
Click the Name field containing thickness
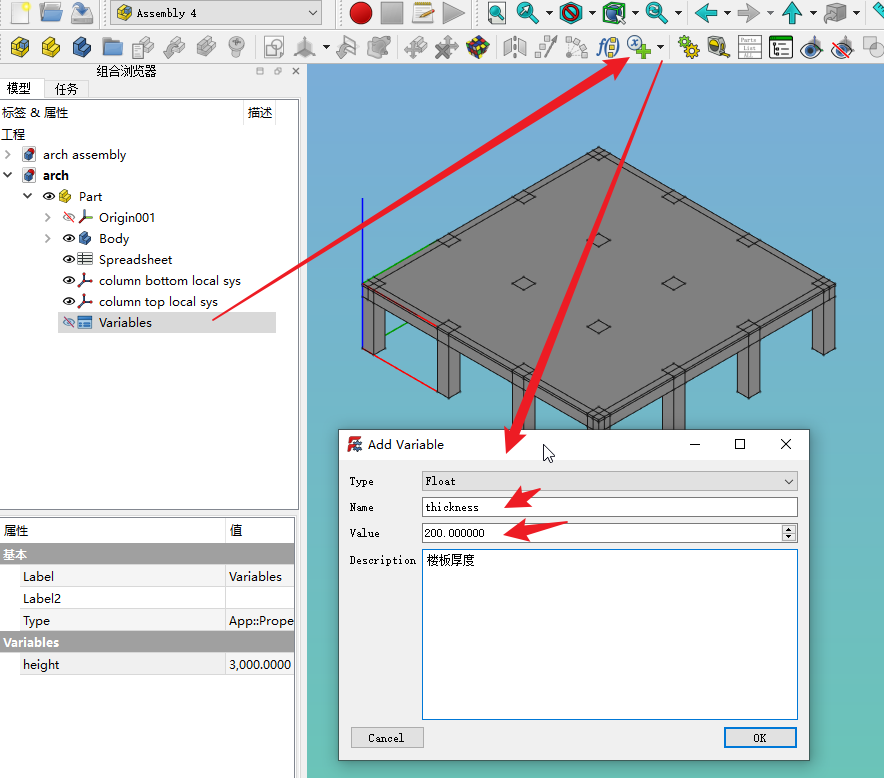[x=610, y=507]
